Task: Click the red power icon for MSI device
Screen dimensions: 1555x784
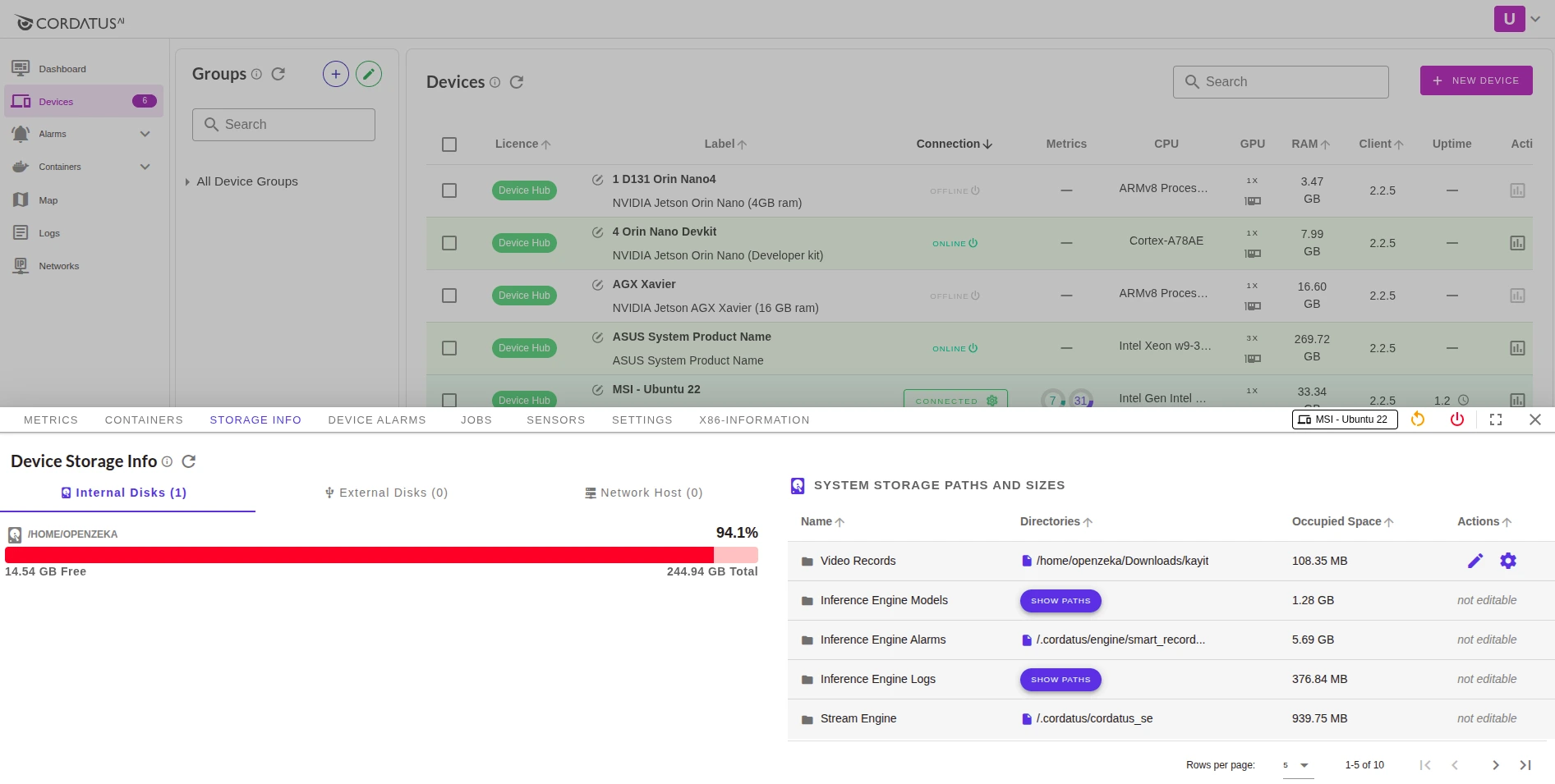Action: point(1457,420)
